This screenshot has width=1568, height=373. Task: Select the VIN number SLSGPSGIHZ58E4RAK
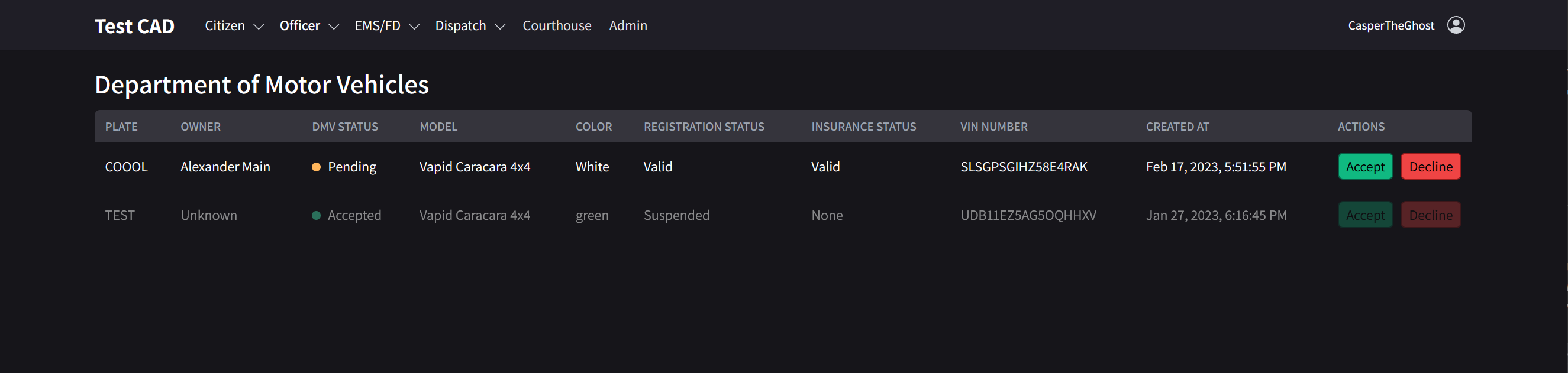1023,167
